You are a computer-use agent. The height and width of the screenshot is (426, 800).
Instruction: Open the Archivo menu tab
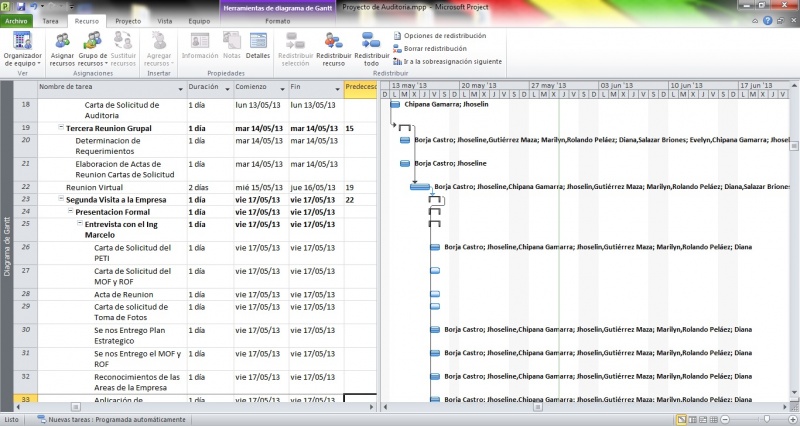coord(17,20)
